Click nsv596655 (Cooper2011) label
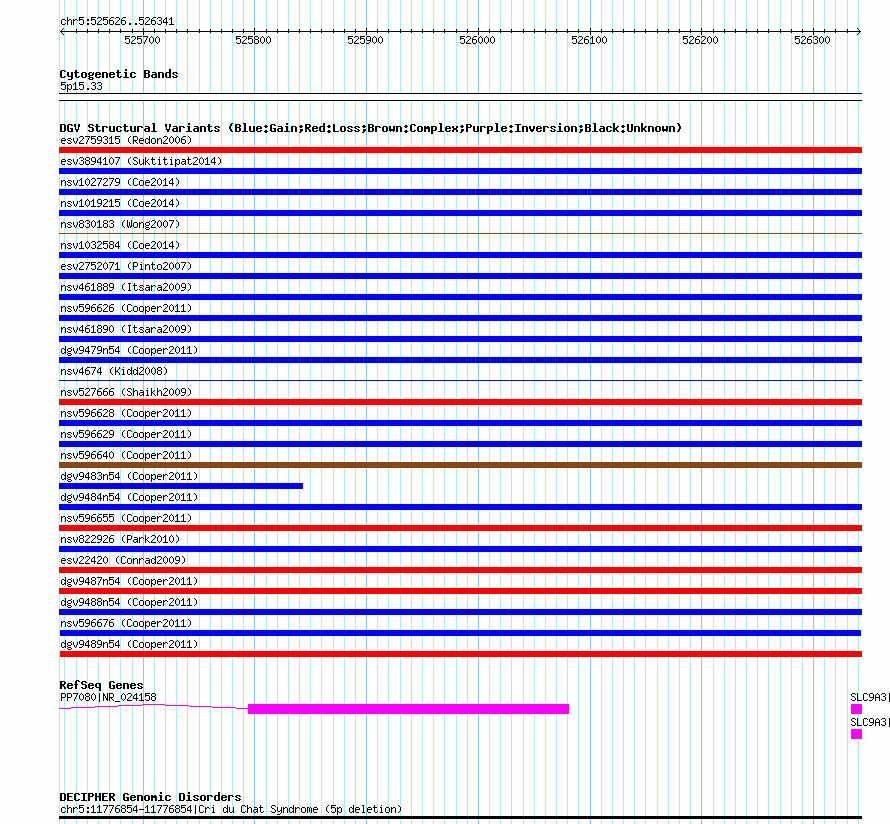This screenshot has height=824, width=890. pyautogui.click(x=126, y=518)
